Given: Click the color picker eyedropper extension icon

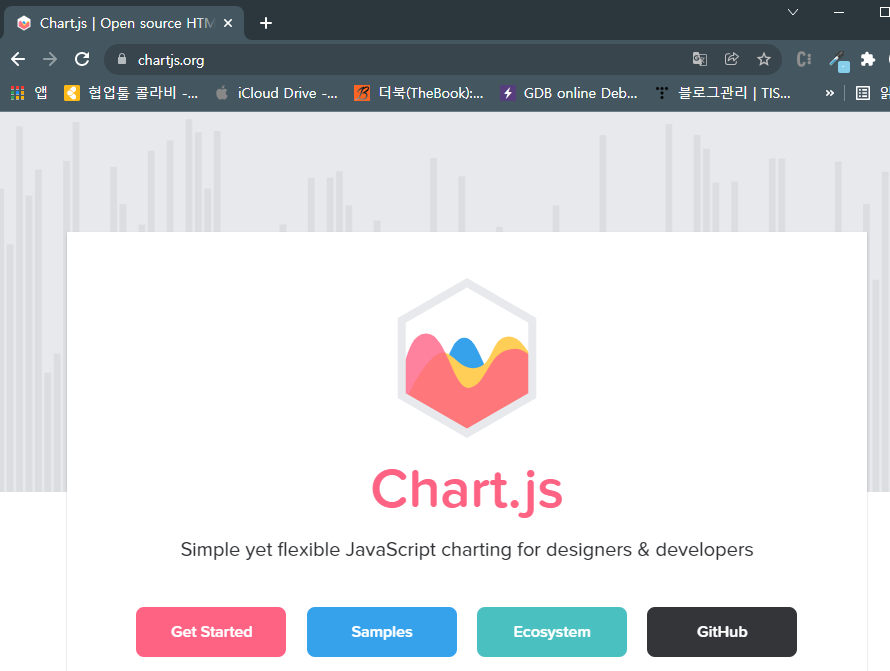Looking at the screenshot, I should 838,60.
